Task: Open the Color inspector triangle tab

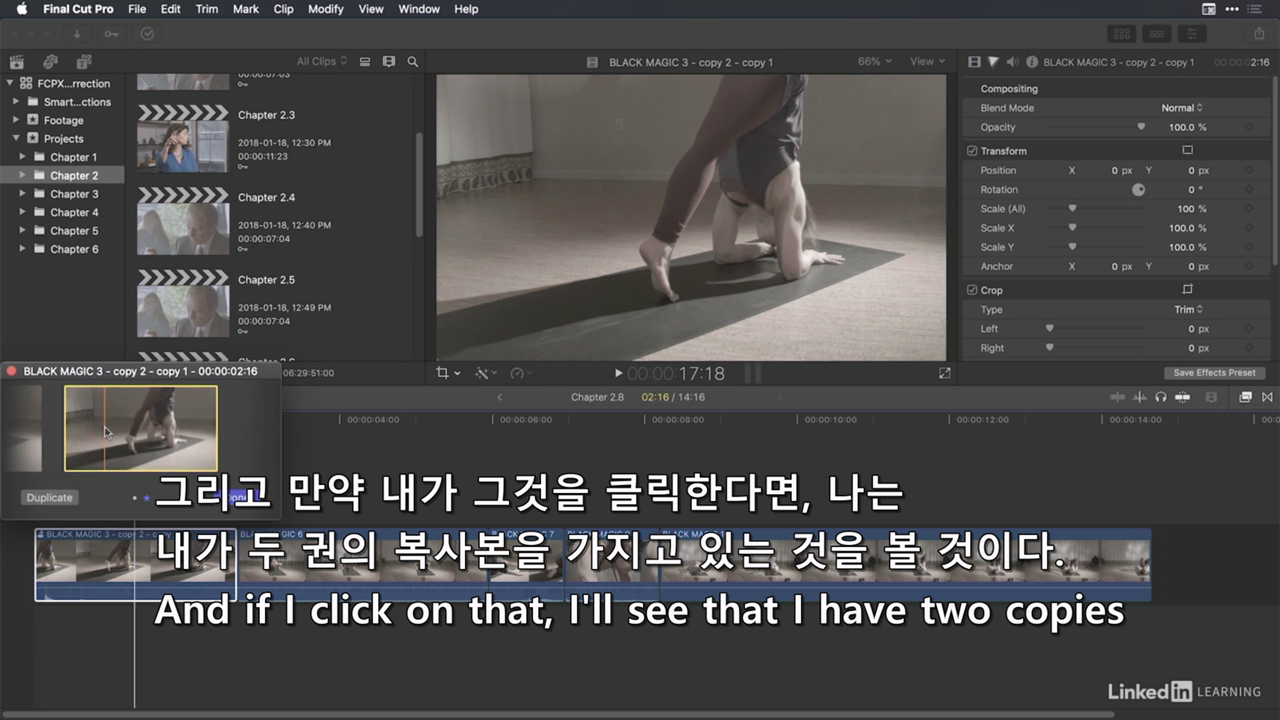Action: (x=993, y=62)
